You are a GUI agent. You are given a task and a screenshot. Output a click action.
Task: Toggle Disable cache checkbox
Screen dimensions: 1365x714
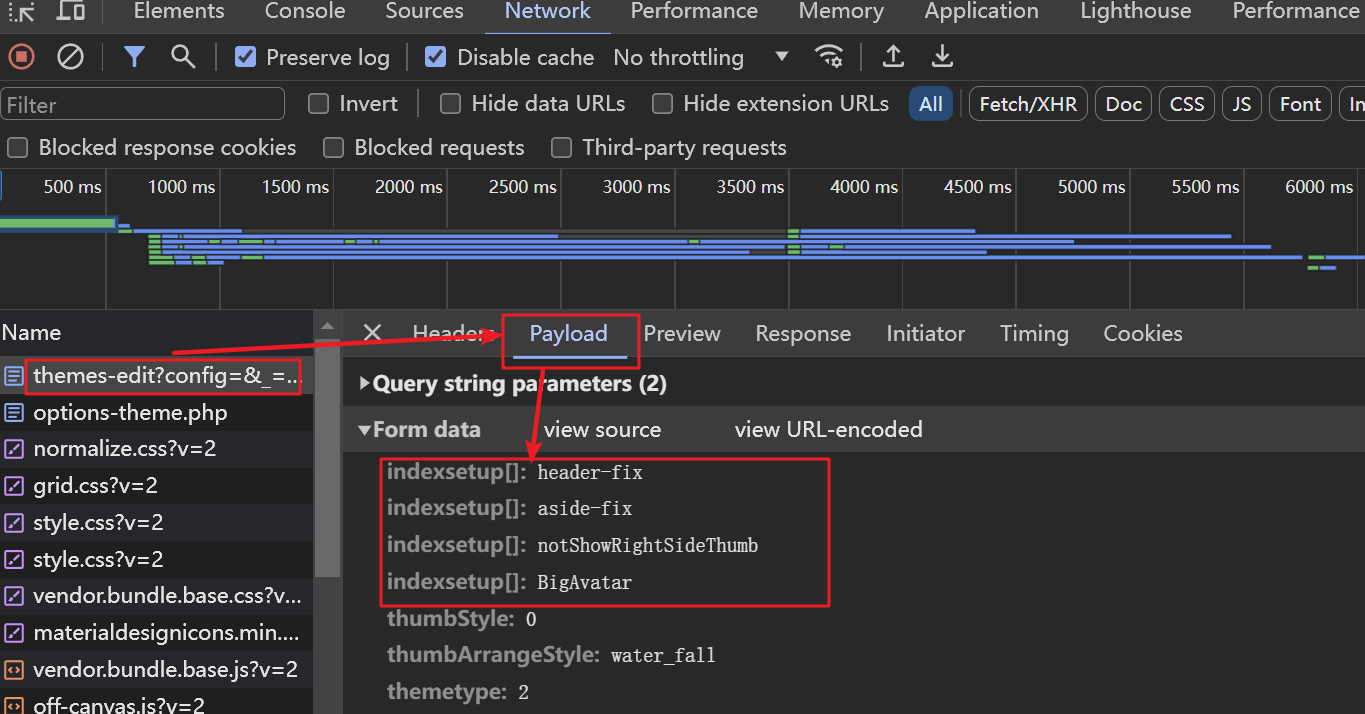pos(435,57)
